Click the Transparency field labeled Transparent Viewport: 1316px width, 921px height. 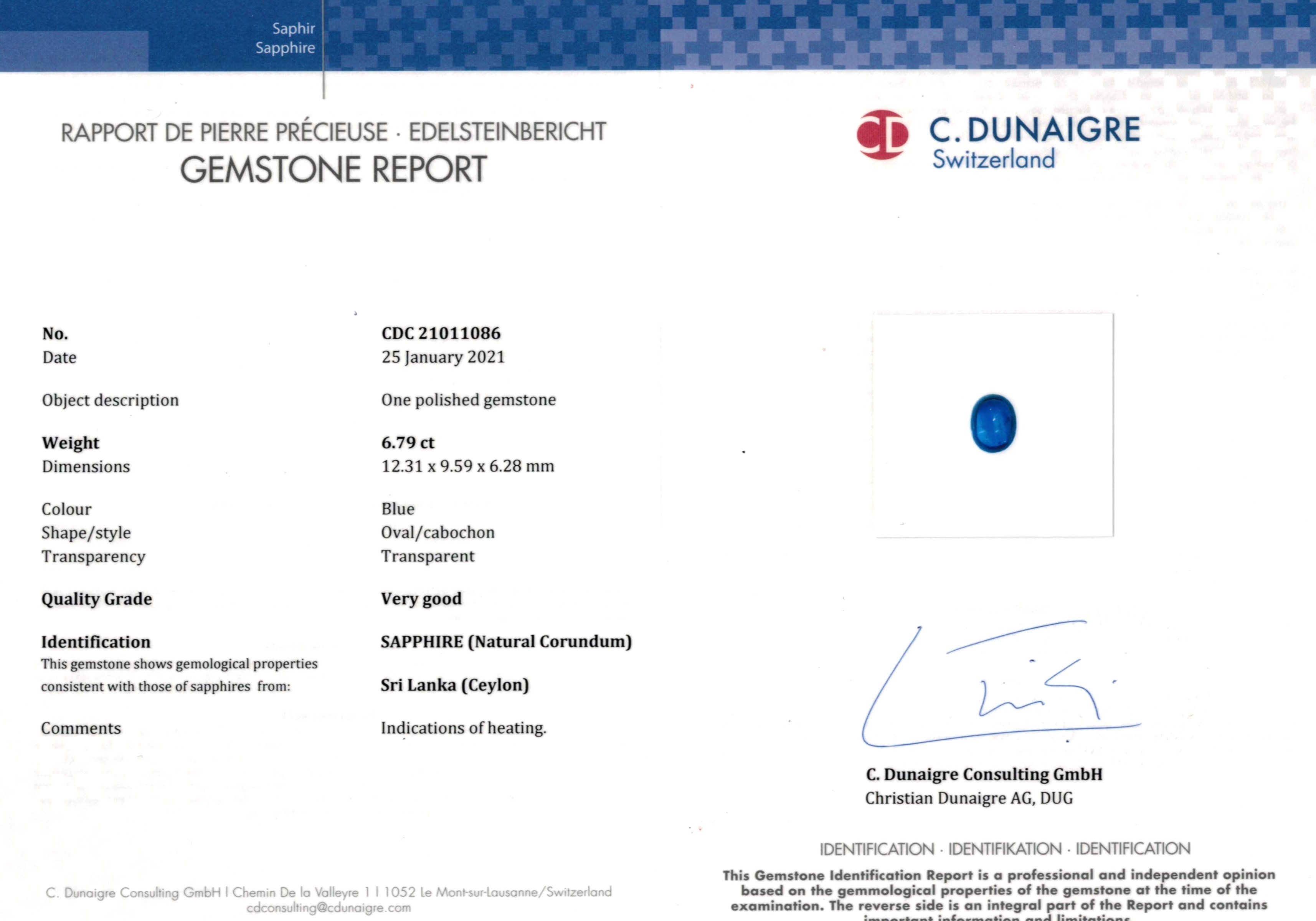coord(427,556)
